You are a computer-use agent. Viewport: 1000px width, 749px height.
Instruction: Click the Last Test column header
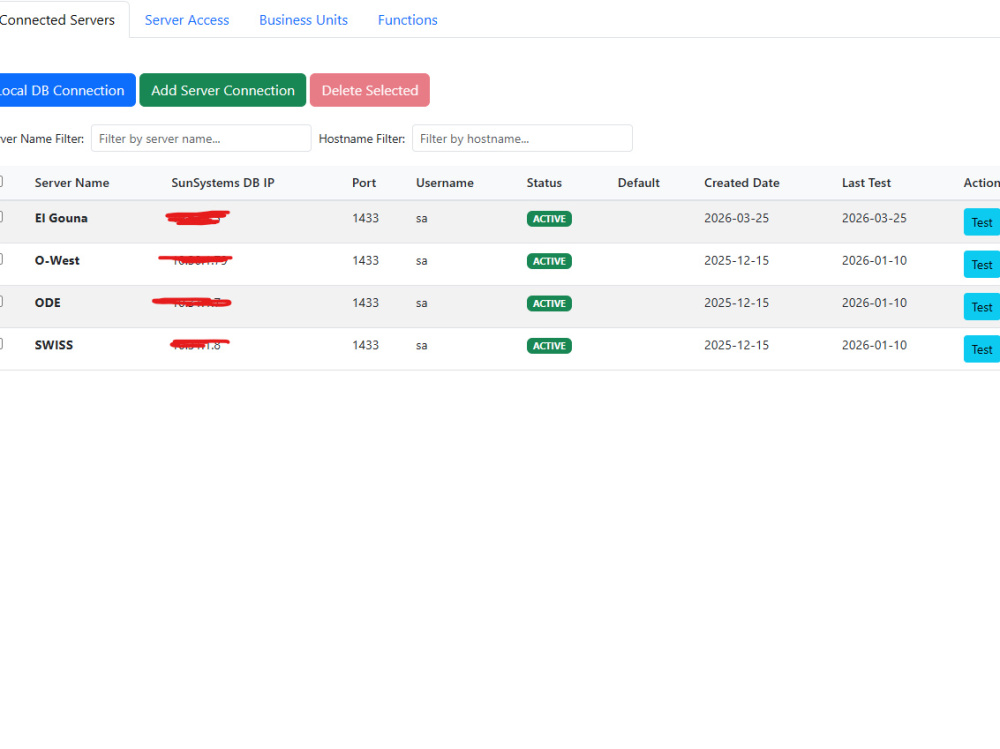tap(866, 182)
